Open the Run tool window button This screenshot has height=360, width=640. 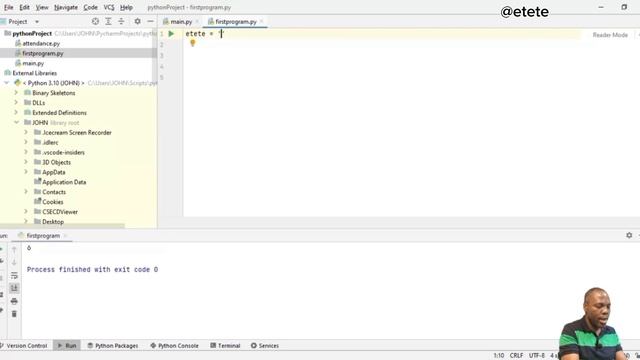click(x=67, y=345)
